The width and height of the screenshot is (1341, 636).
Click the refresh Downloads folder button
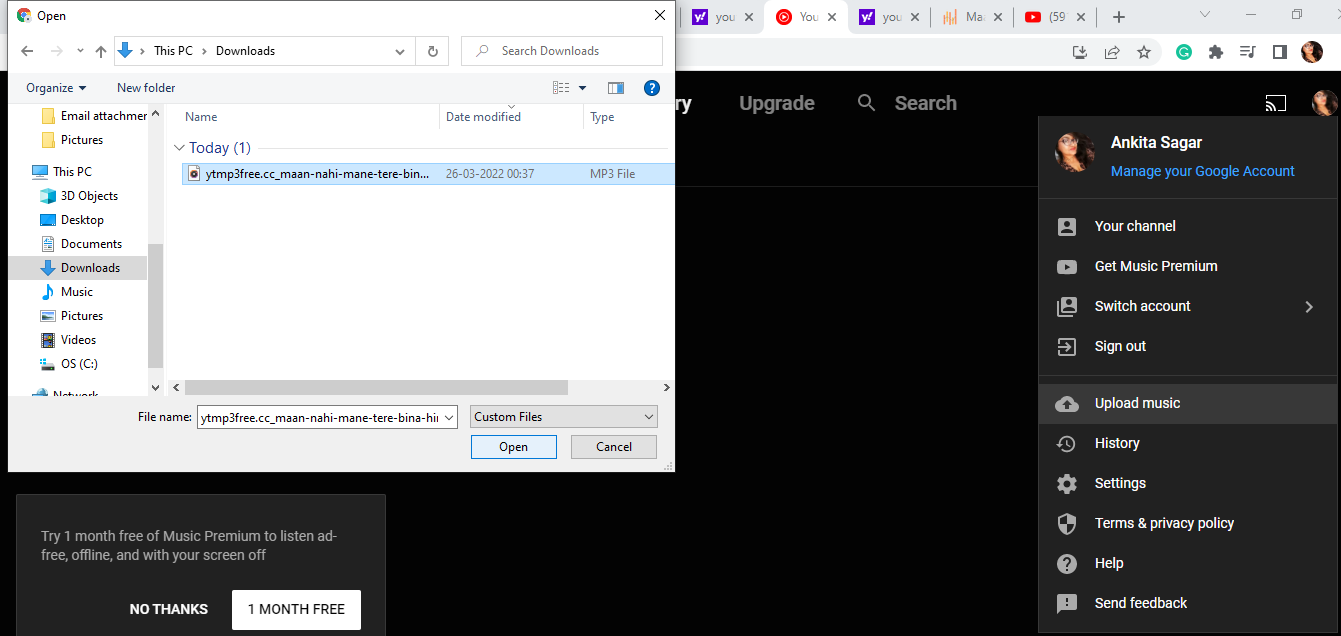coord(432,51)
